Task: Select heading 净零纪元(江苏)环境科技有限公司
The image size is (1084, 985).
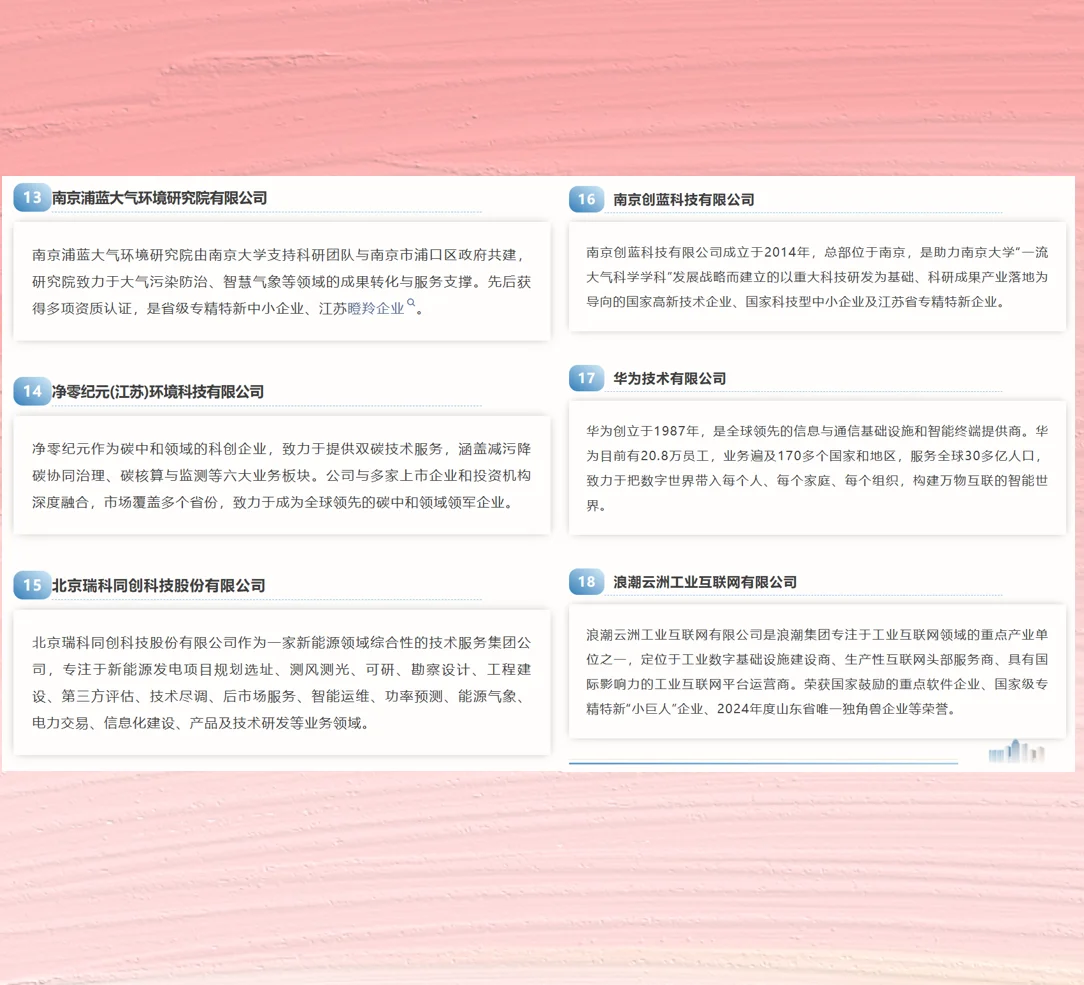Action: (158, 392)
